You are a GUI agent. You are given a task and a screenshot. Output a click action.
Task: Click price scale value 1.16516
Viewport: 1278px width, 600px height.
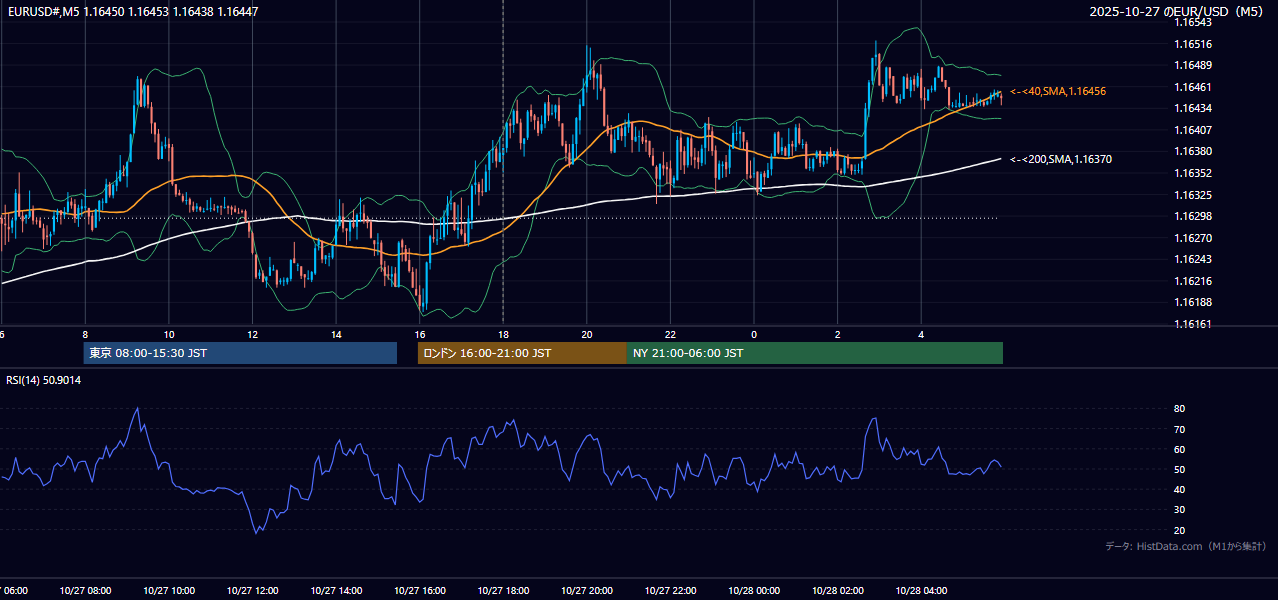point(1192,44)
